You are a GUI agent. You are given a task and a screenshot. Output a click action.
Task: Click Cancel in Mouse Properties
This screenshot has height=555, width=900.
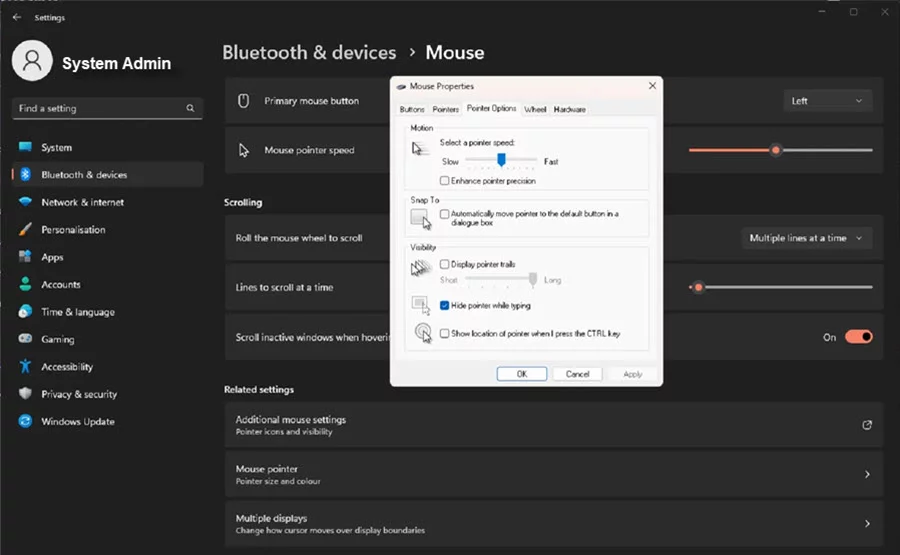click(577, 374)
